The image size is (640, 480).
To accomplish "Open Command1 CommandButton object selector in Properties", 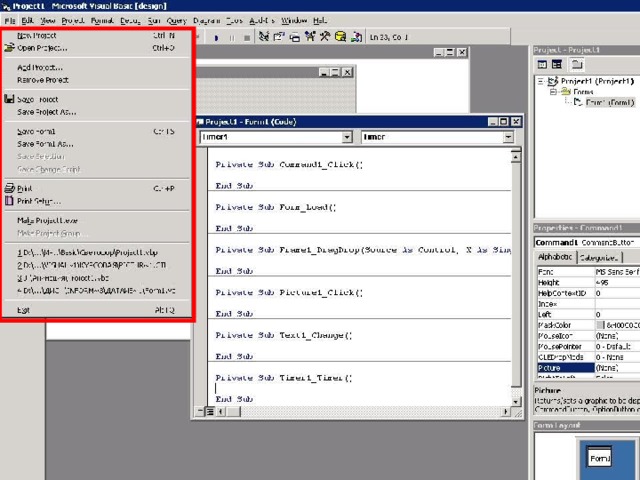I will coord(587,242).
